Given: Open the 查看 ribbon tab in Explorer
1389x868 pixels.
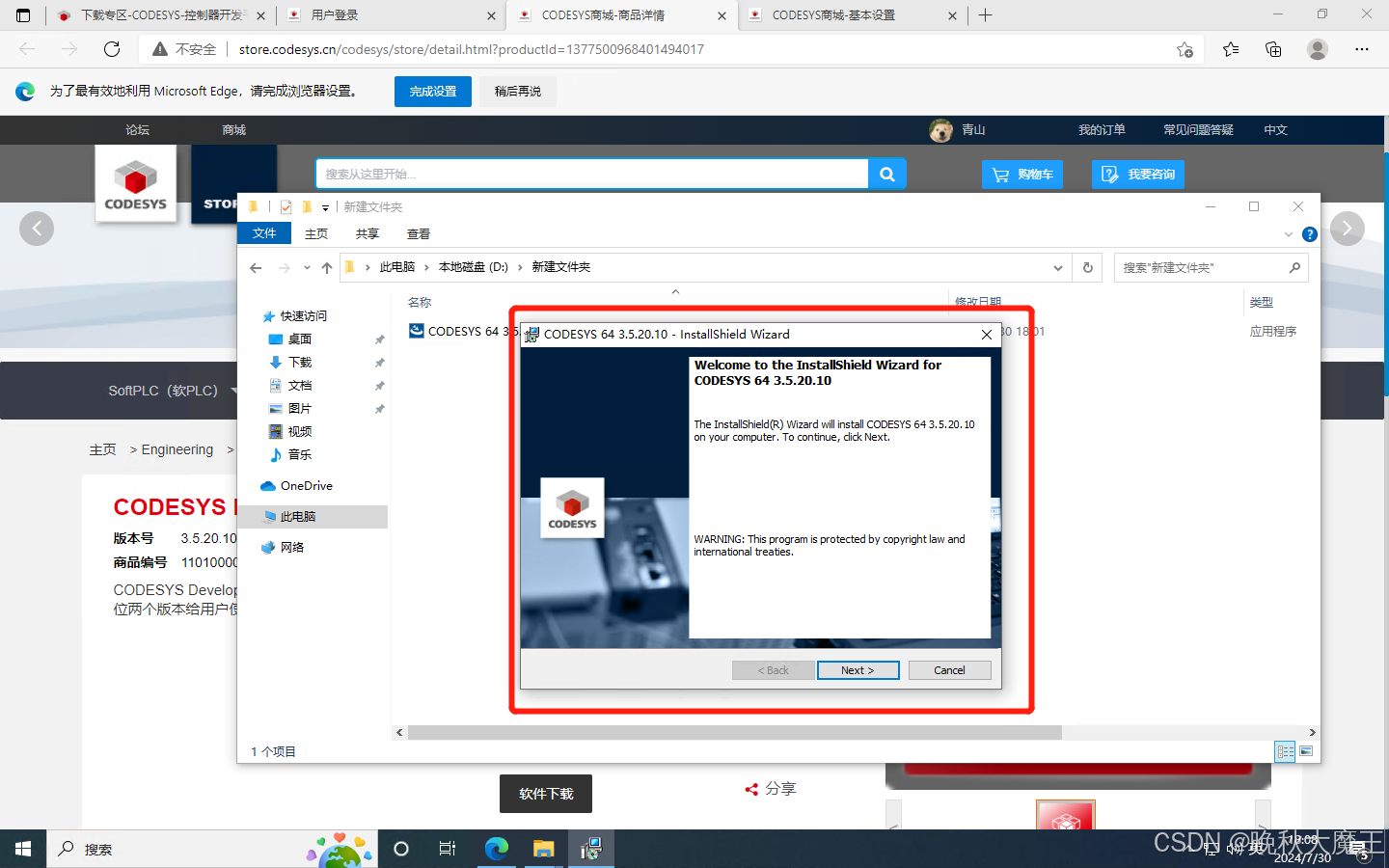Looking at the screenshot, I should (x=419, y=233).
